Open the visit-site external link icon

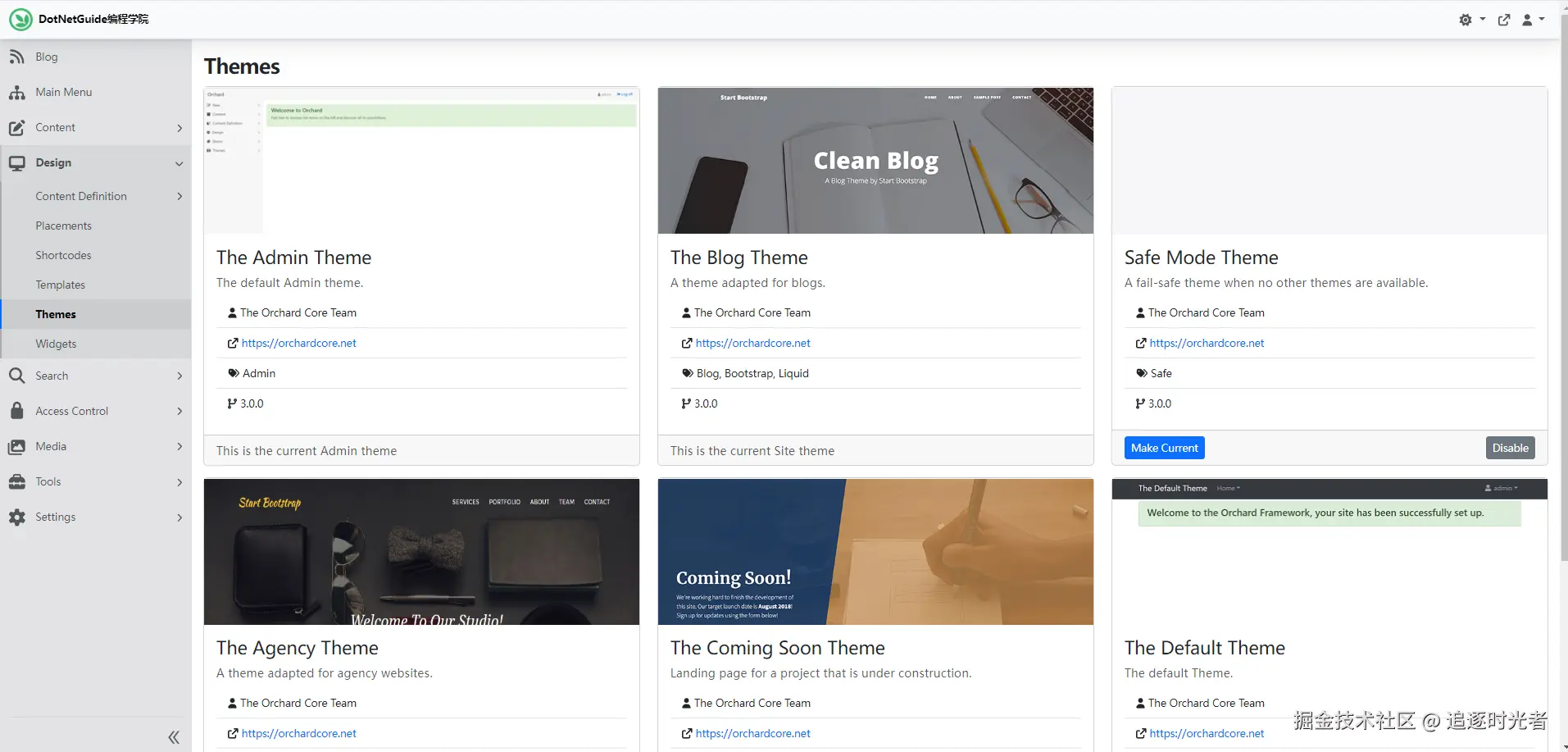click(1504, 20)
